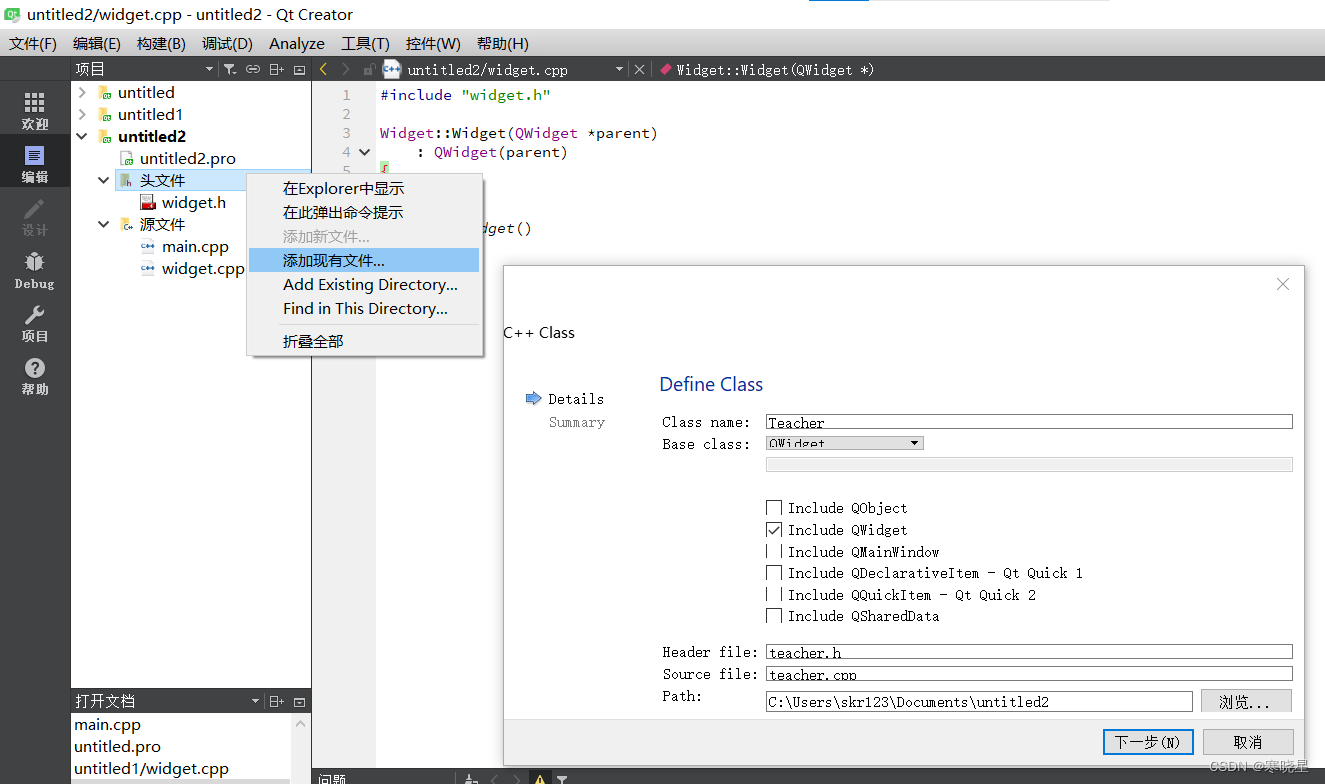This screenshot has height=784, width=1325.
Task: Click the 下一步(N) next button
Action: (x=1148, y=742)
